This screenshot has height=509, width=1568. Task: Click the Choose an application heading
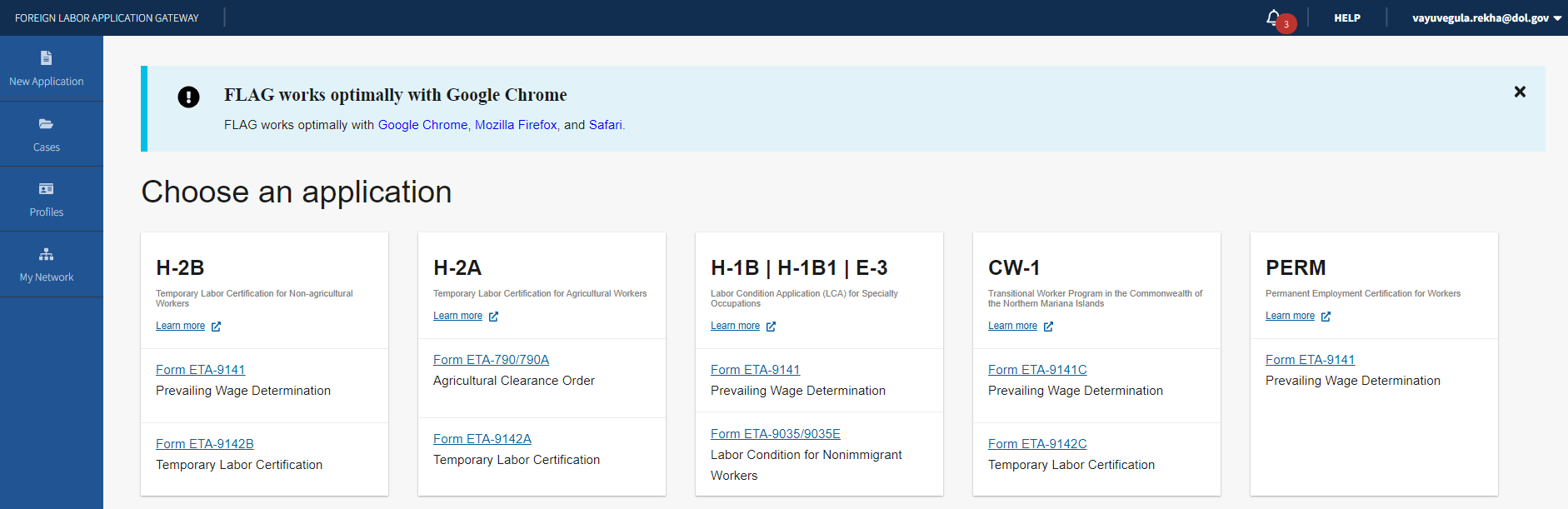[297, 192]
